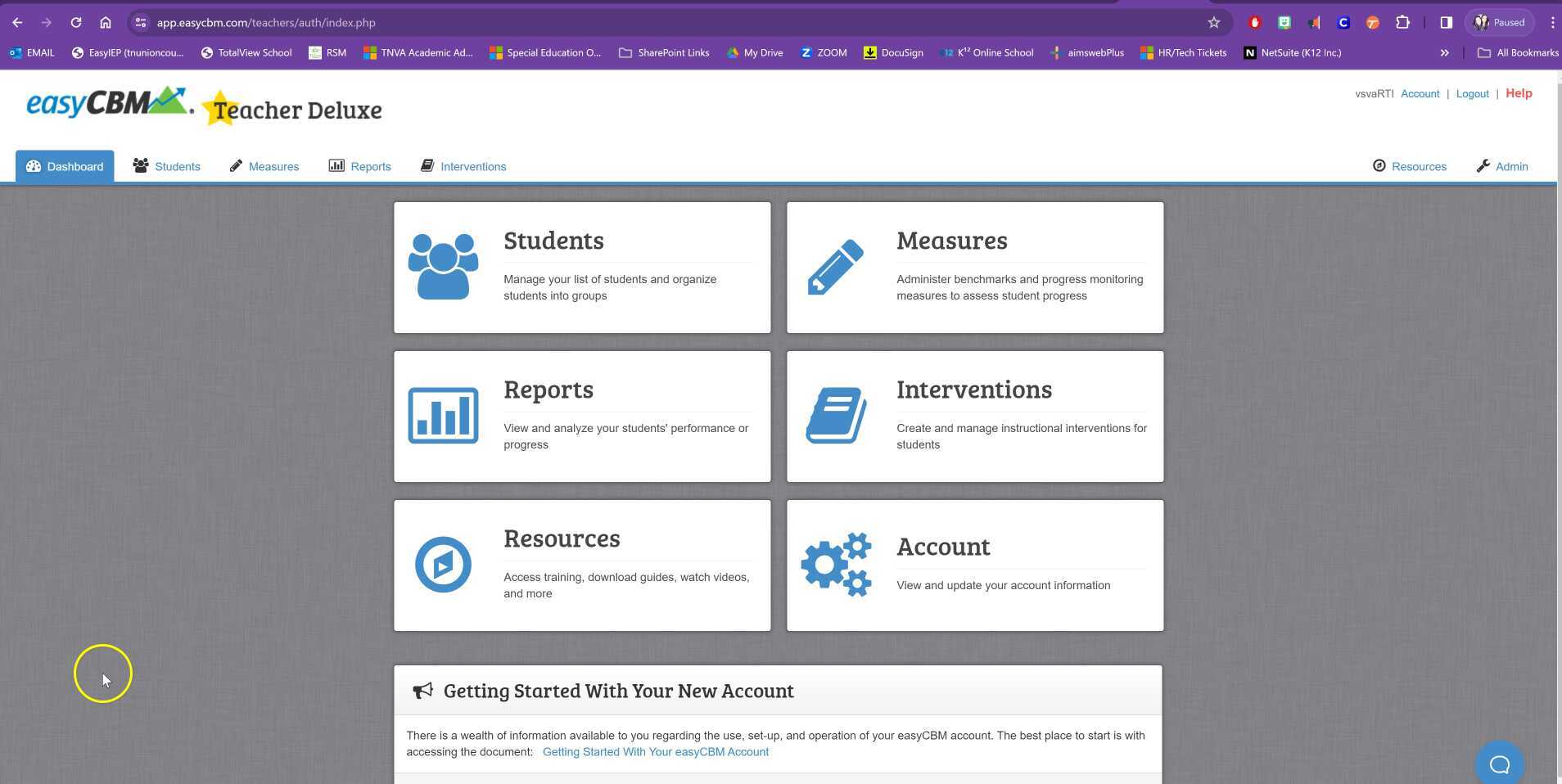Click the bookmark star in the address bar
The width and height of the screenshot is (1562, 784).
click(1215, 22)
